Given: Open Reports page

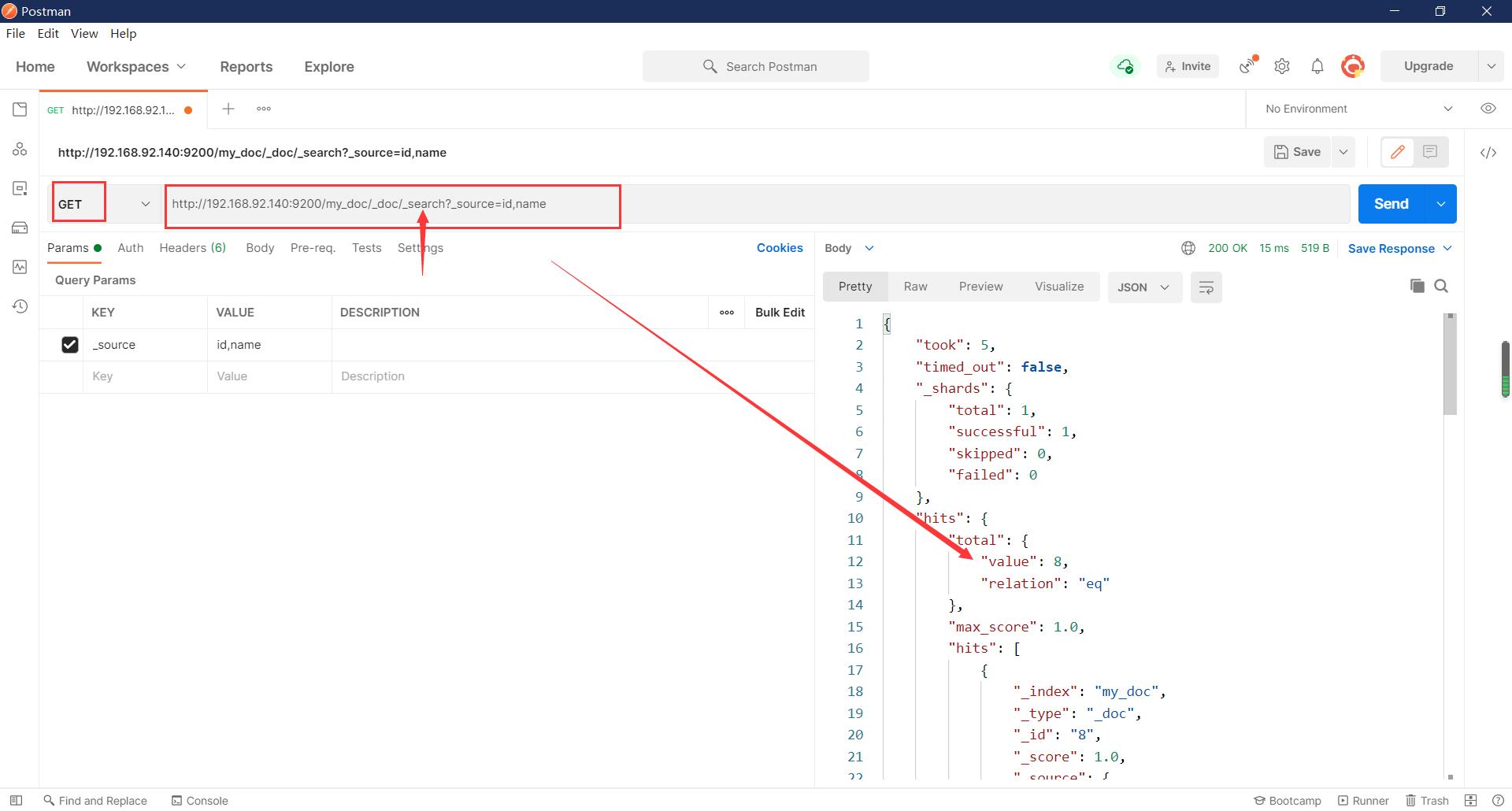Looking at the screenshot, I should pos(246,67).
